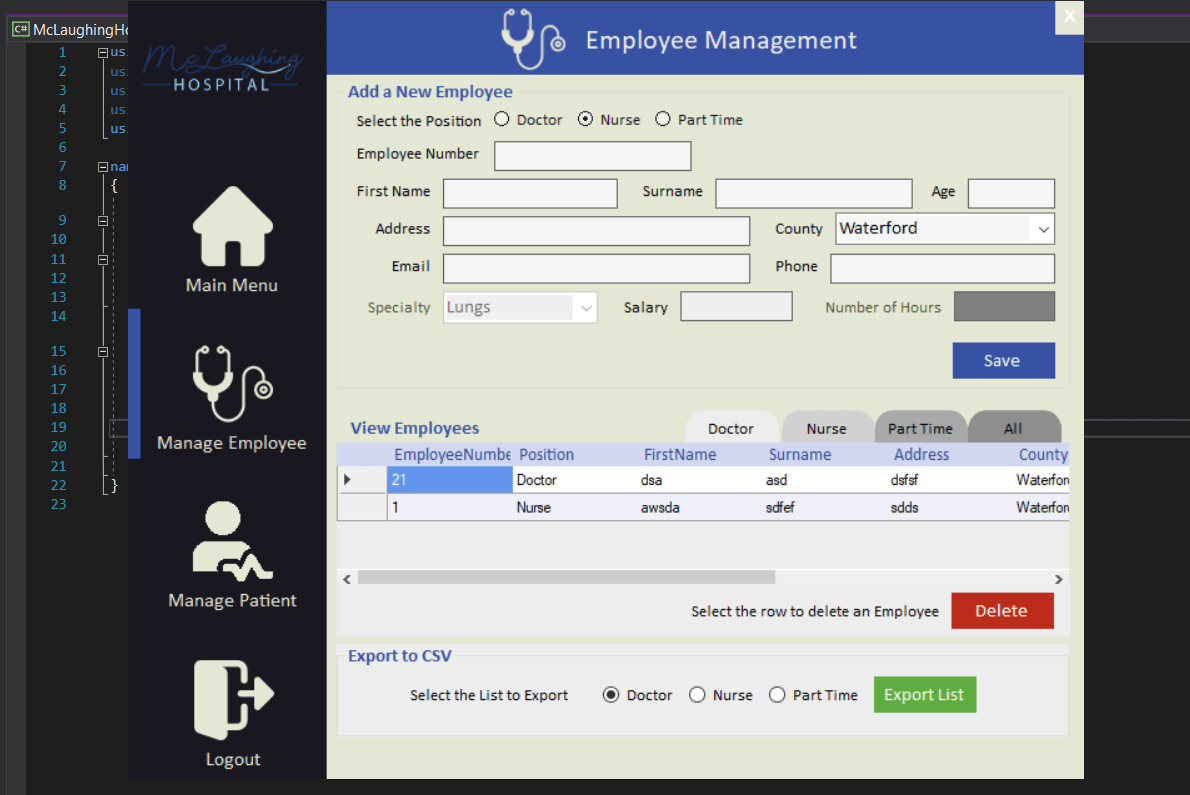Image resolution: width=1190 pixels, height=795 pixels.
Task: Select the Manage Employee stethoscope icon
Action: pos(231,385)
